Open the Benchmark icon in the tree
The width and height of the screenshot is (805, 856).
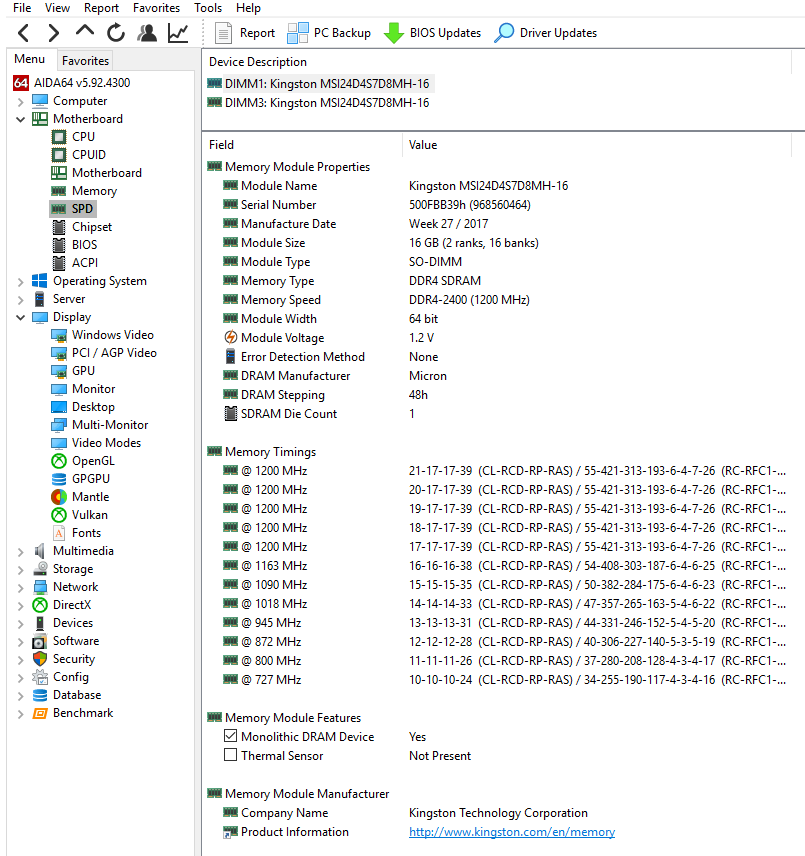click(40, 714)
